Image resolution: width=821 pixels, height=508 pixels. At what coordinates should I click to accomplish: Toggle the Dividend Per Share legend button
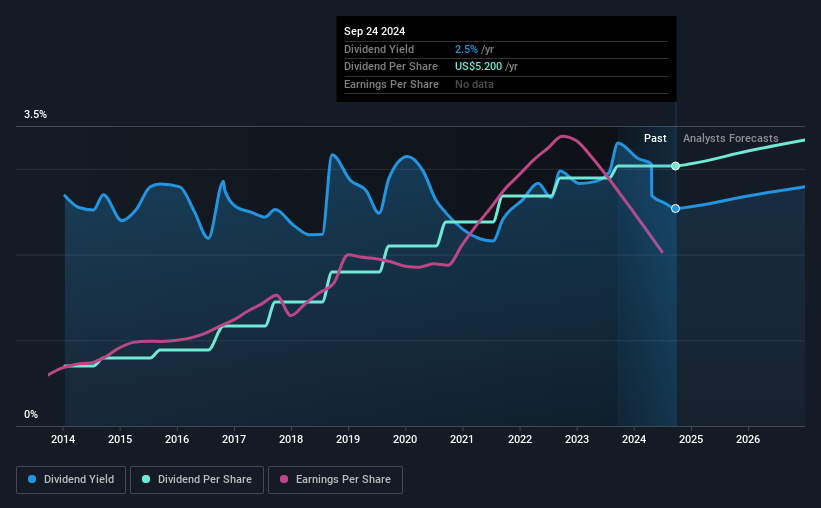[x=197, y=480]
